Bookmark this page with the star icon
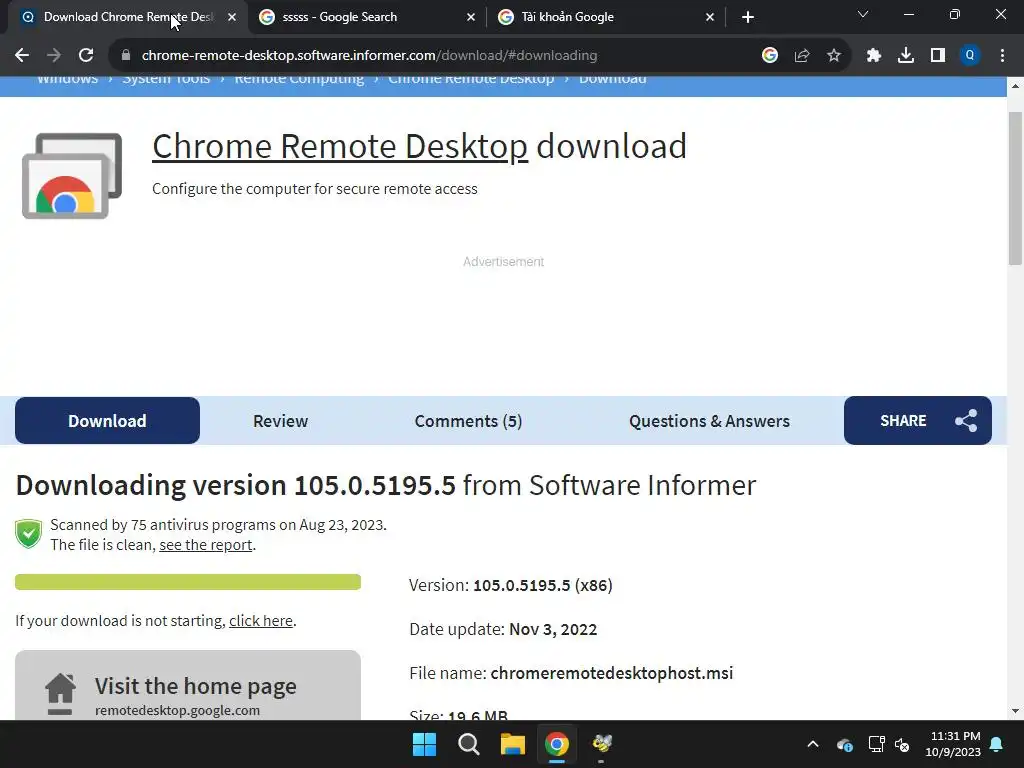The width and height of the screenshot is (1024, 768). [x=834, y=56]
